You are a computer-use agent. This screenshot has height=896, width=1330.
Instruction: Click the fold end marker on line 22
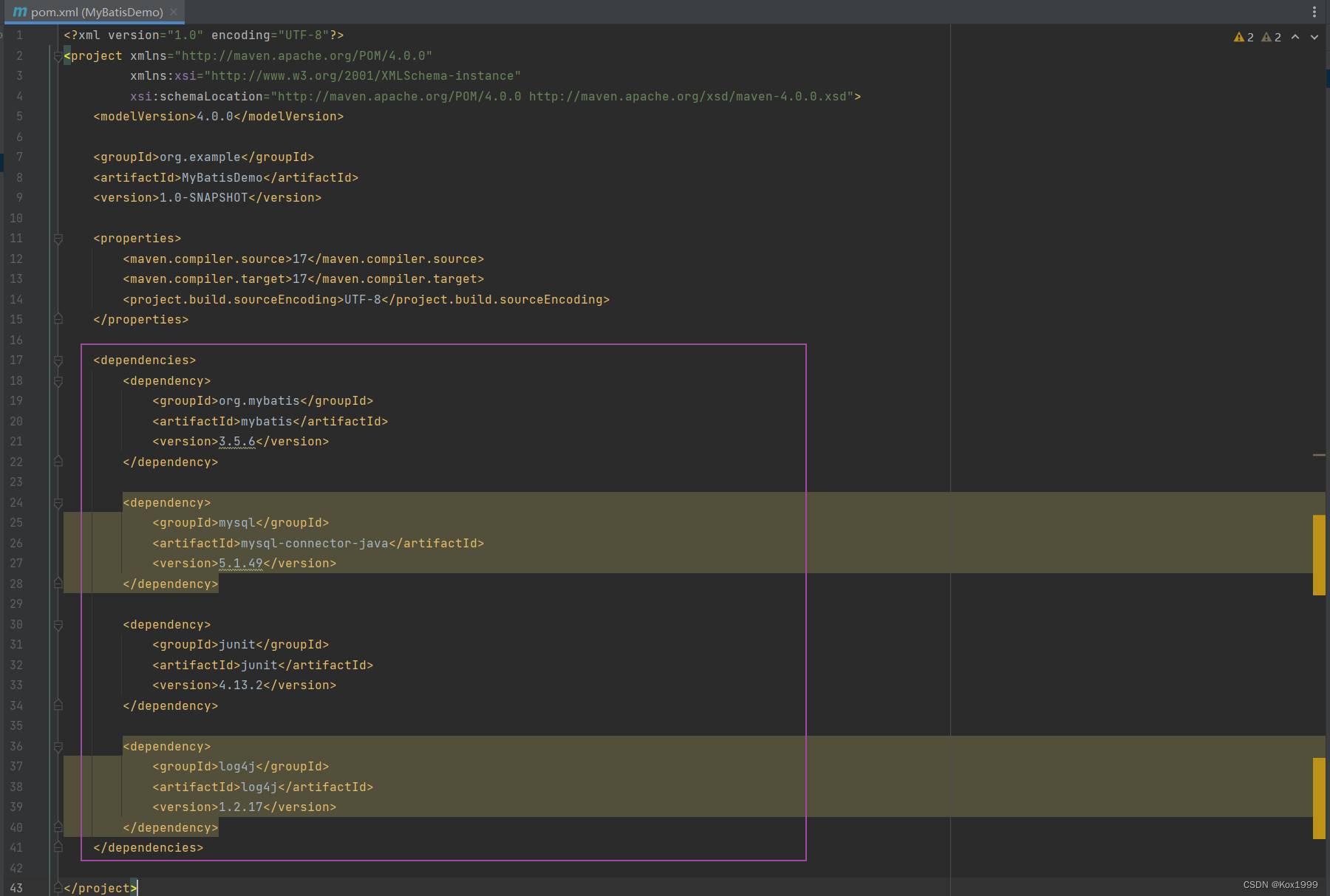pyautogui.click(x=58, y=462)
